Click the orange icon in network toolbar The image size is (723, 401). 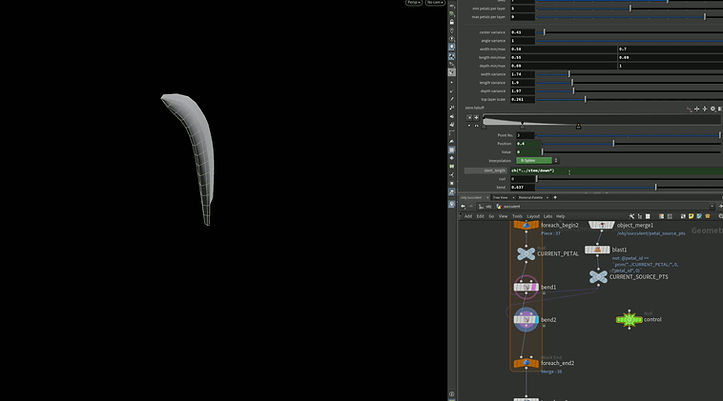[707, 216]
